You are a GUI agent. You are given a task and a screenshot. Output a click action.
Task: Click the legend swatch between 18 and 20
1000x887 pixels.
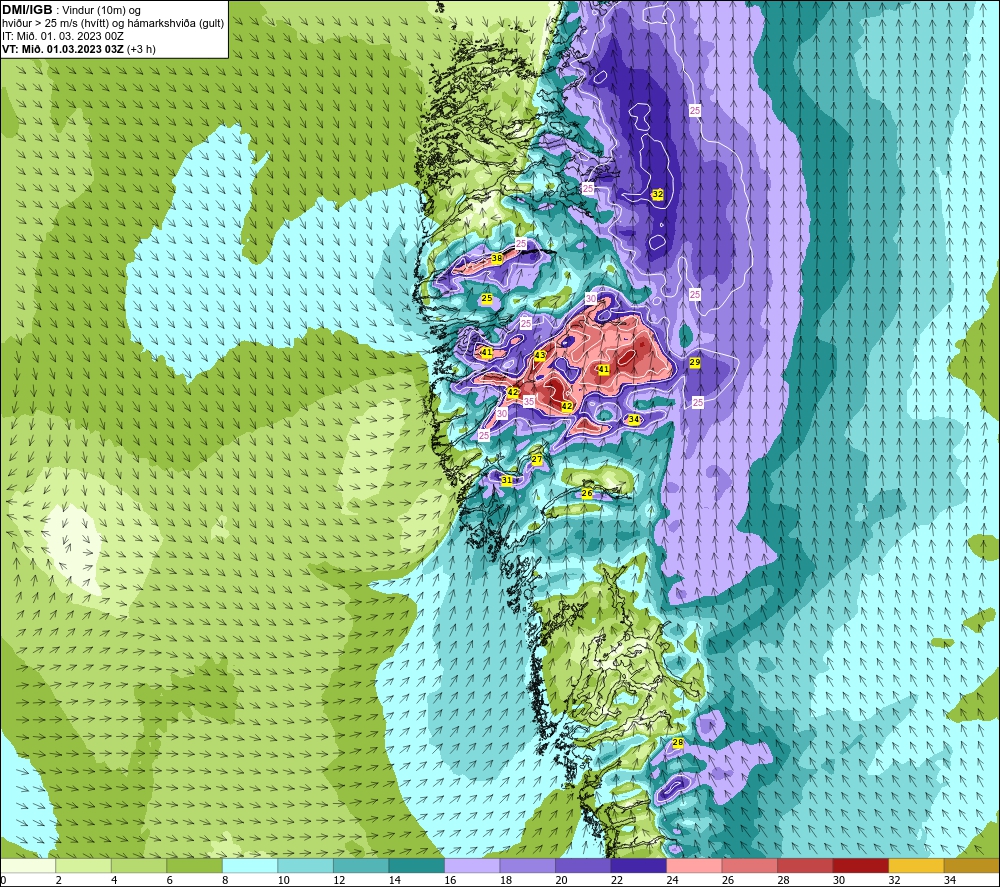coord(527,865)
